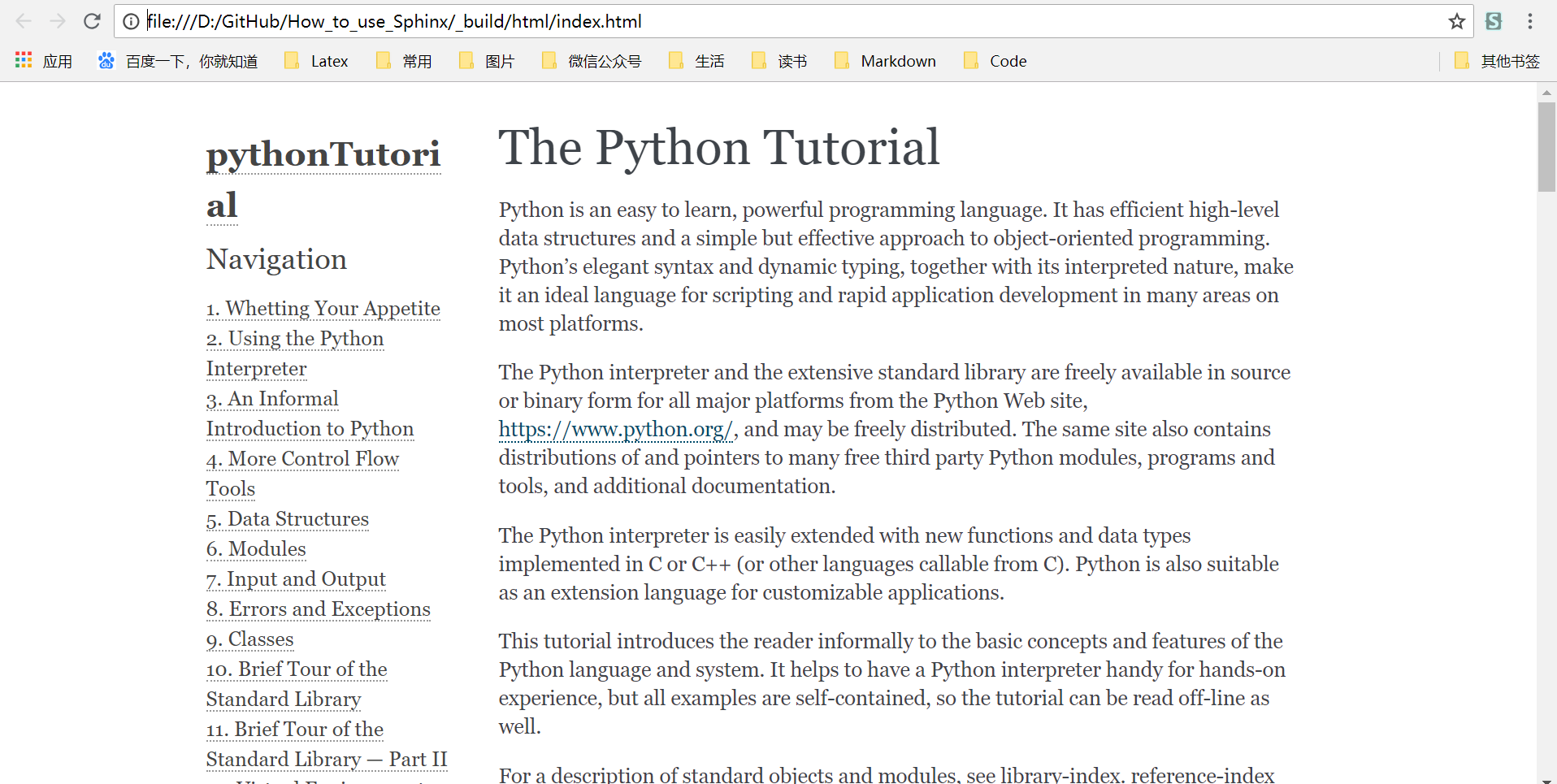Open 8. Errors and Exceptions chapter

coord(319,609)
